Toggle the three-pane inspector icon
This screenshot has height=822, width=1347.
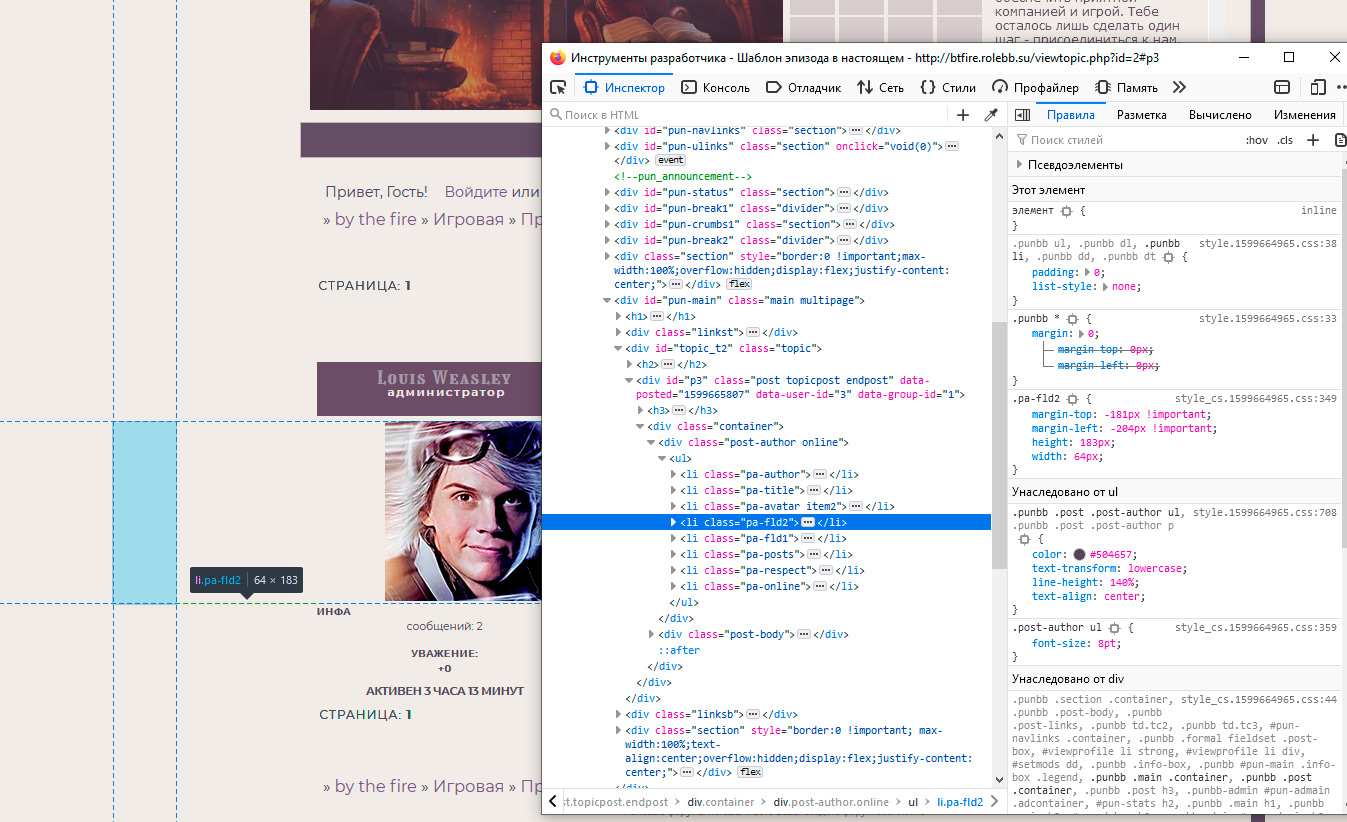tap(1021, 115)
